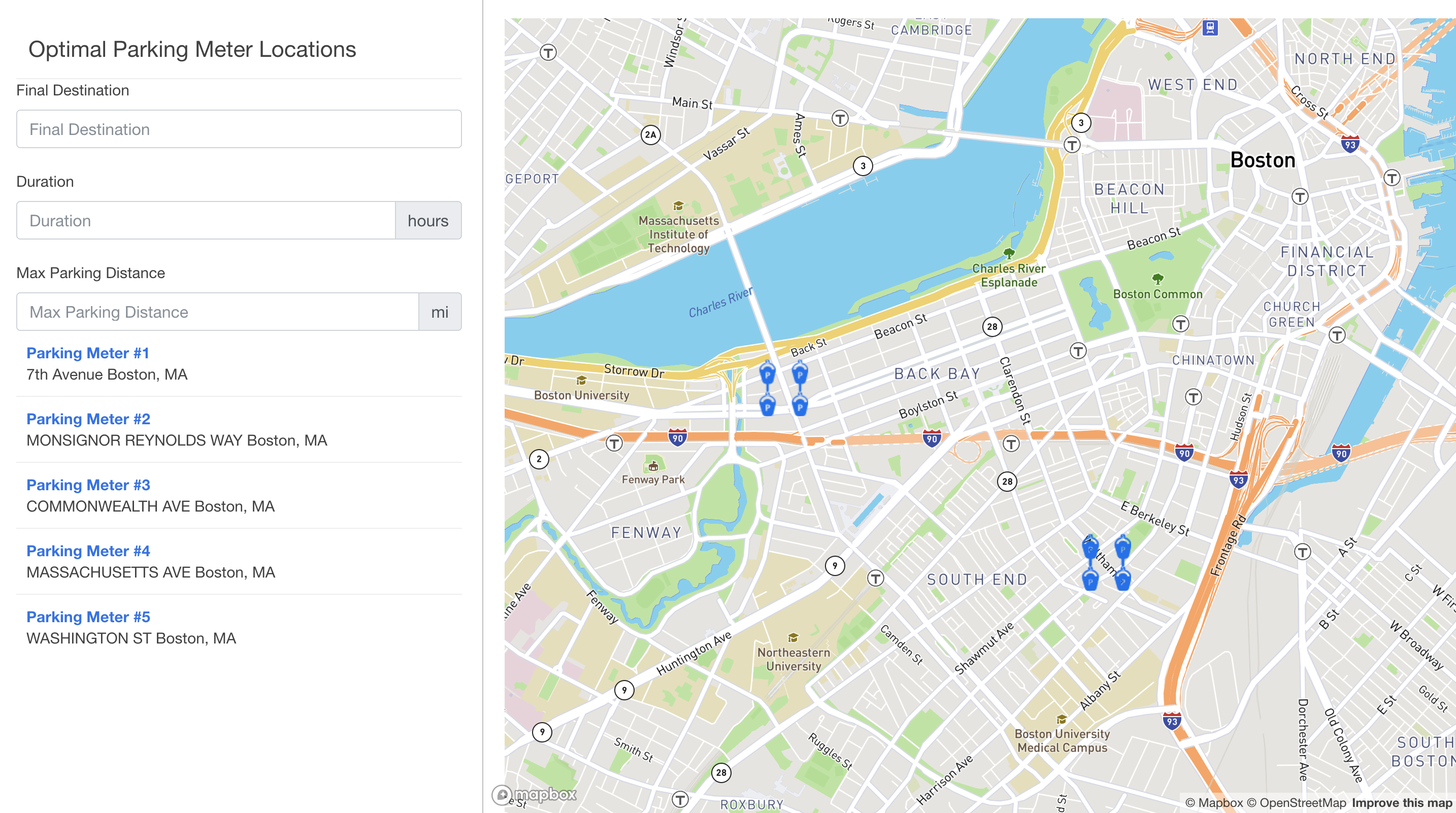Open the OpenStreetMap attribution link
This screenshot has width=1456, height=813.
[x=1296, y=803]
